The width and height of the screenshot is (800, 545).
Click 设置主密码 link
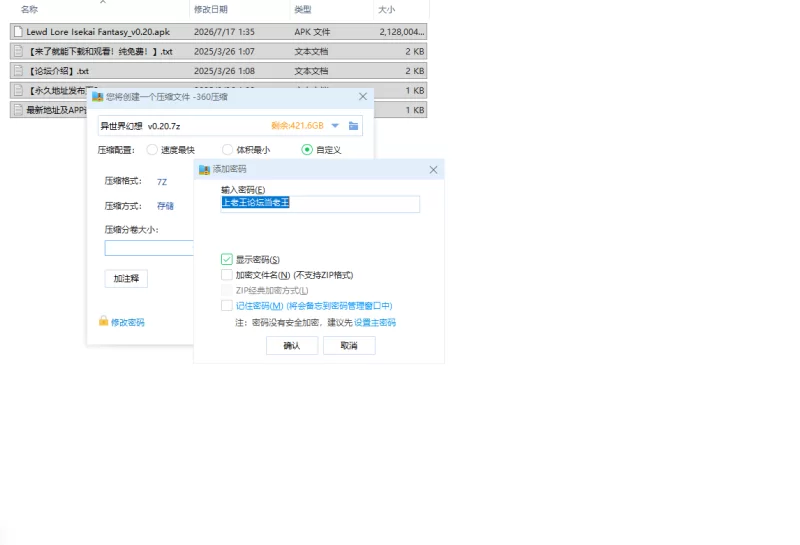coord(374,323)
